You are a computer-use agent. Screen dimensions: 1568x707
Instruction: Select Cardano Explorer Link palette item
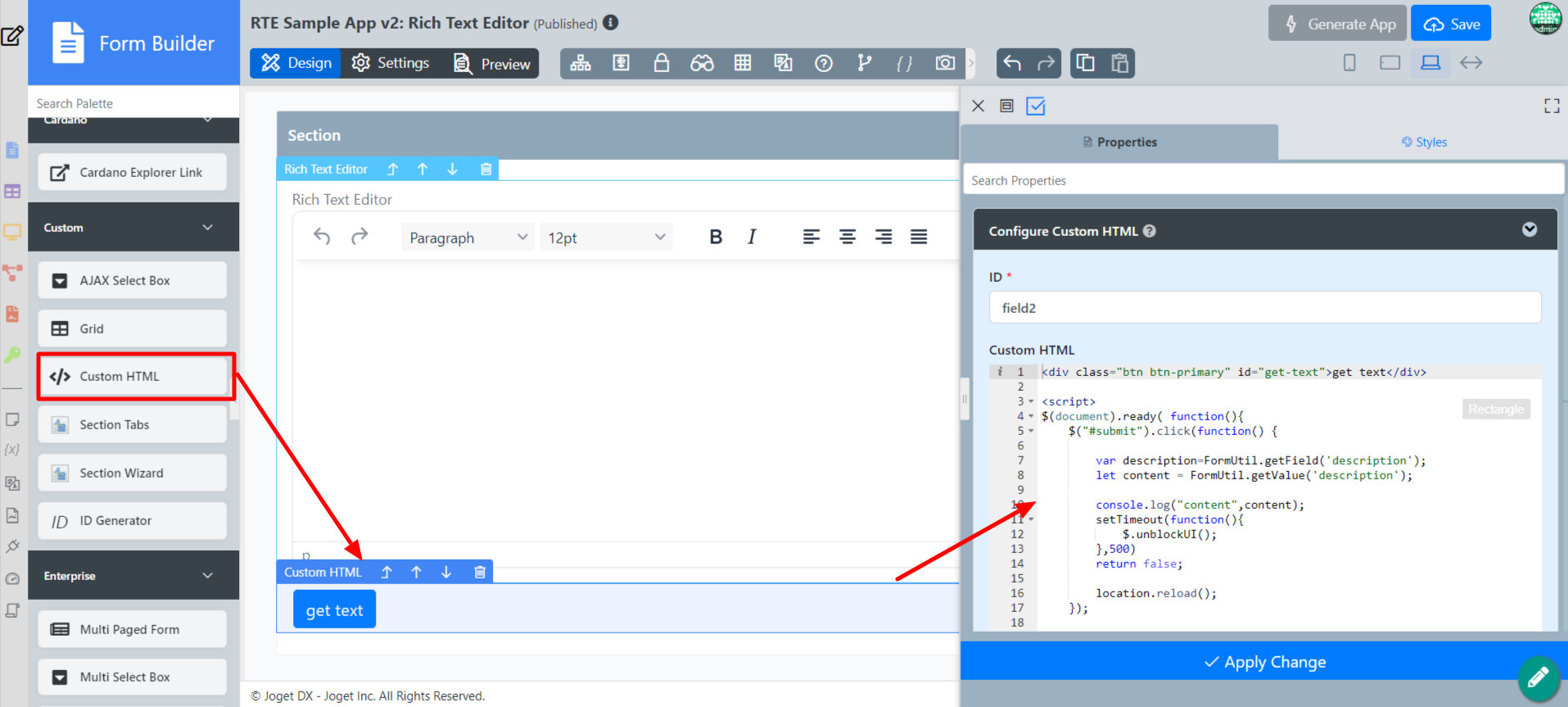pyautogui.click(x=133, y=172)
